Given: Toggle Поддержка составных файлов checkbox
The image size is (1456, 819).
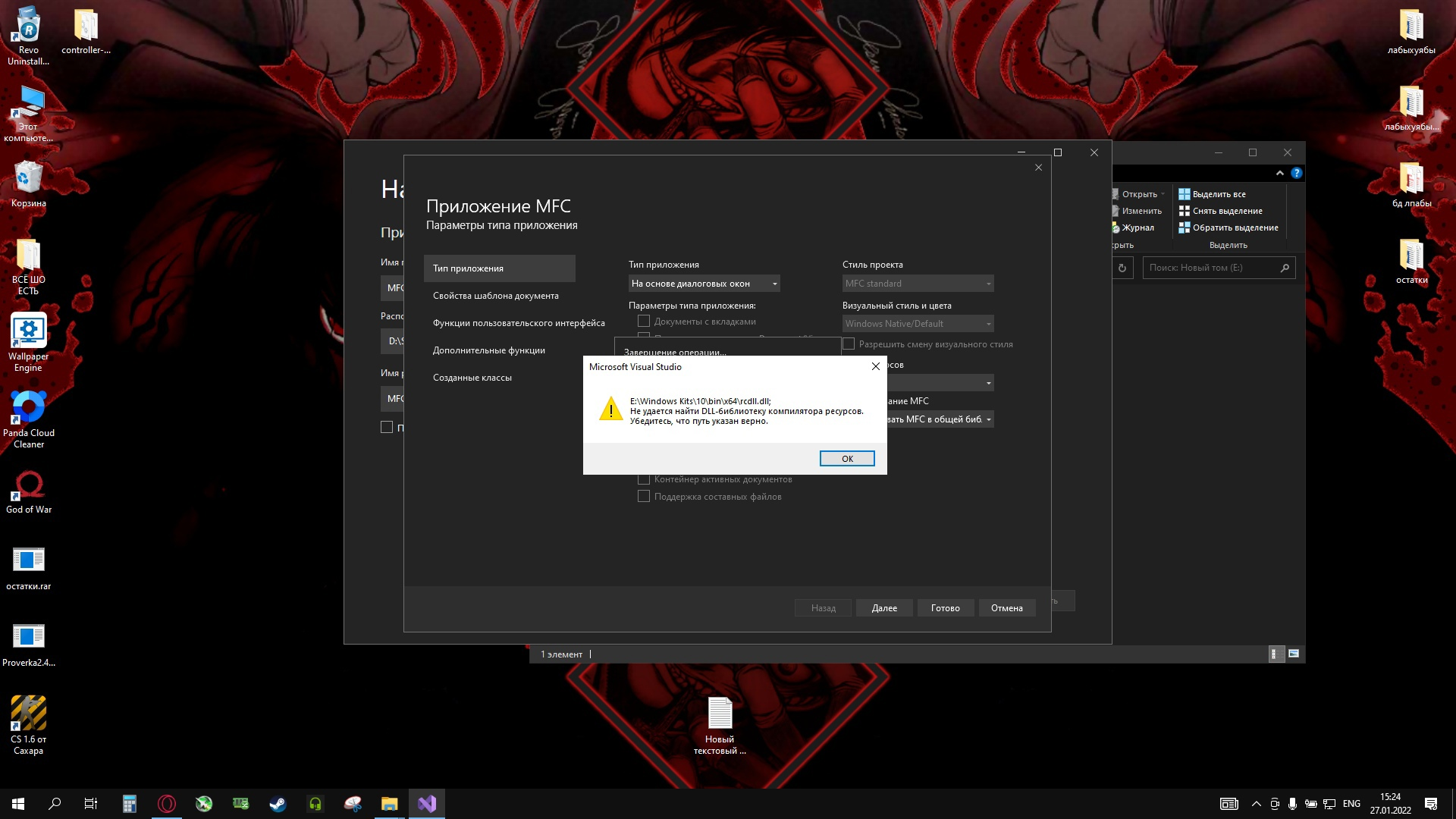Looking at the screenshot, I should point(644,497).
